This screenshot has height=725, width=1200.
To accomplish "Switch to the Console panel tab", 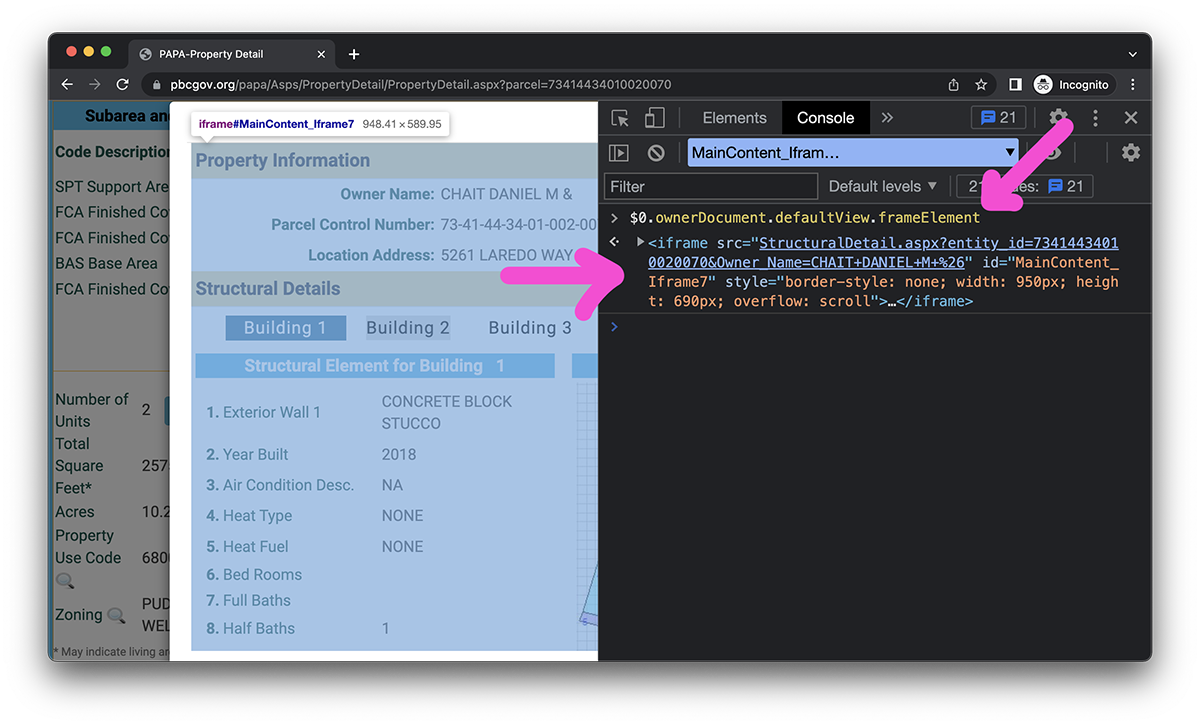I will pyautogui.click(x=825, y=118).
